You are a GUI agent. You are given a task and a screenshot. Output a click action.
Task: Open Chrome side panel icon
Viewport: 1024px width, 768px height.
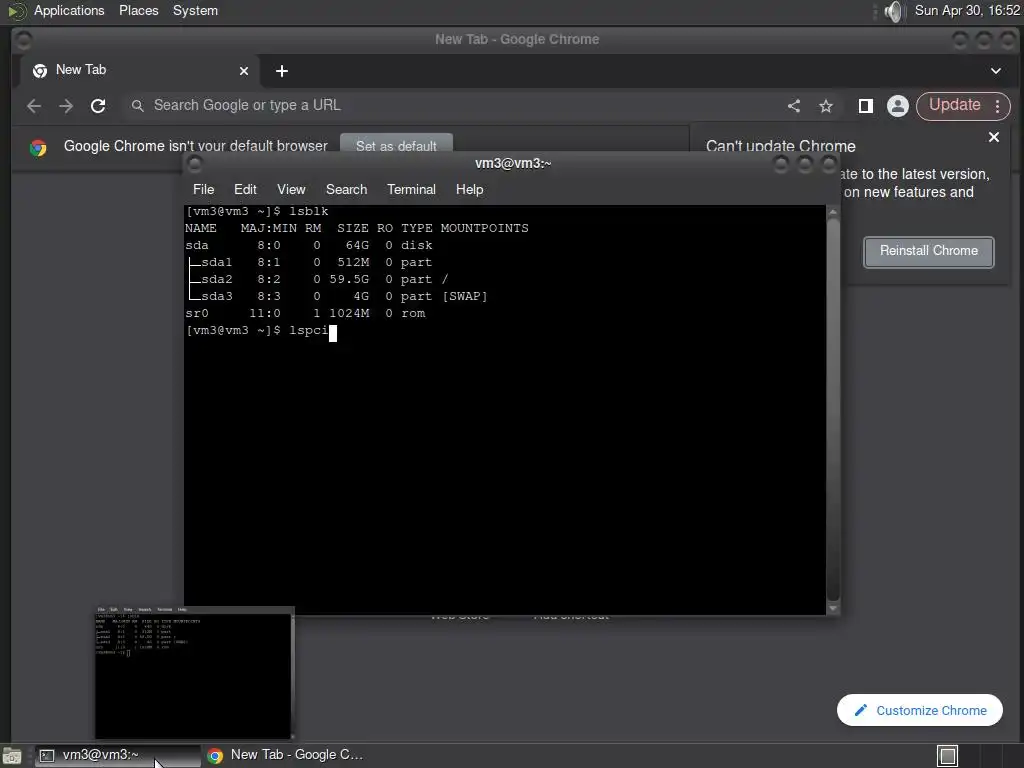(866, 106)
